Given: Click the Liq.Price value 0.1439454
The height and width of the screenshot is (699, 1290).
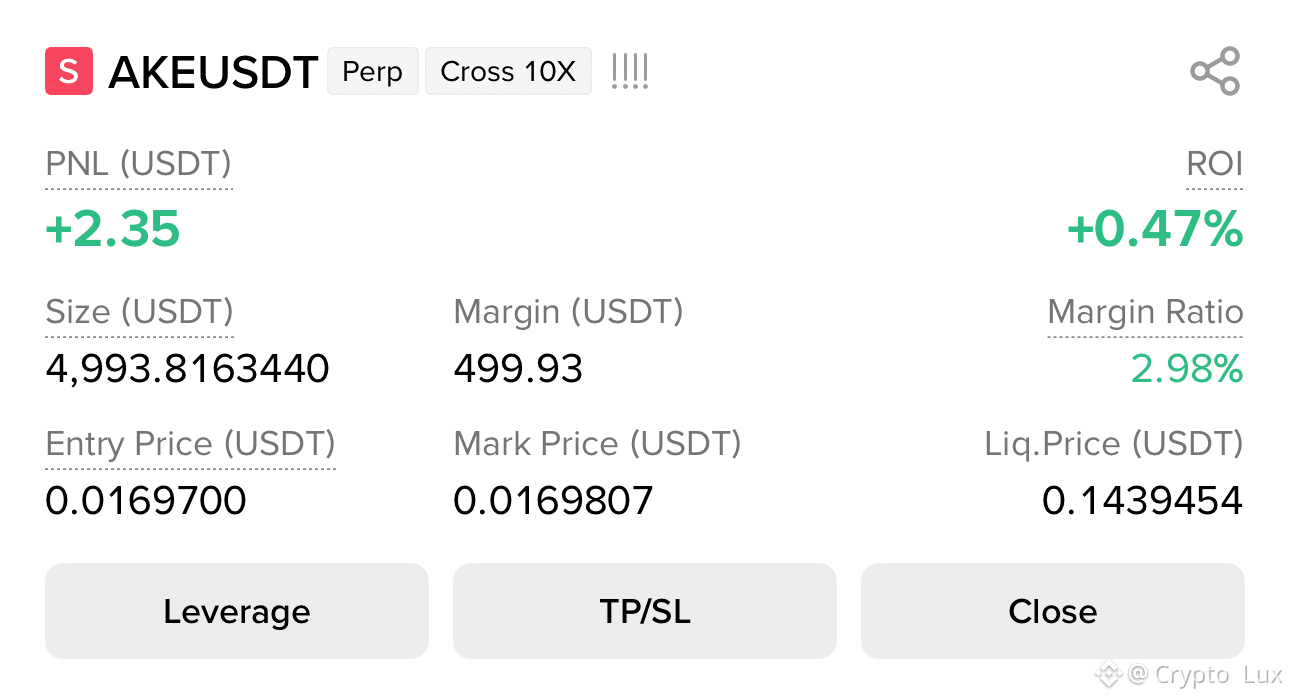Looking at the screenshot, I should pyautogui.click(x=1143, y=500).
